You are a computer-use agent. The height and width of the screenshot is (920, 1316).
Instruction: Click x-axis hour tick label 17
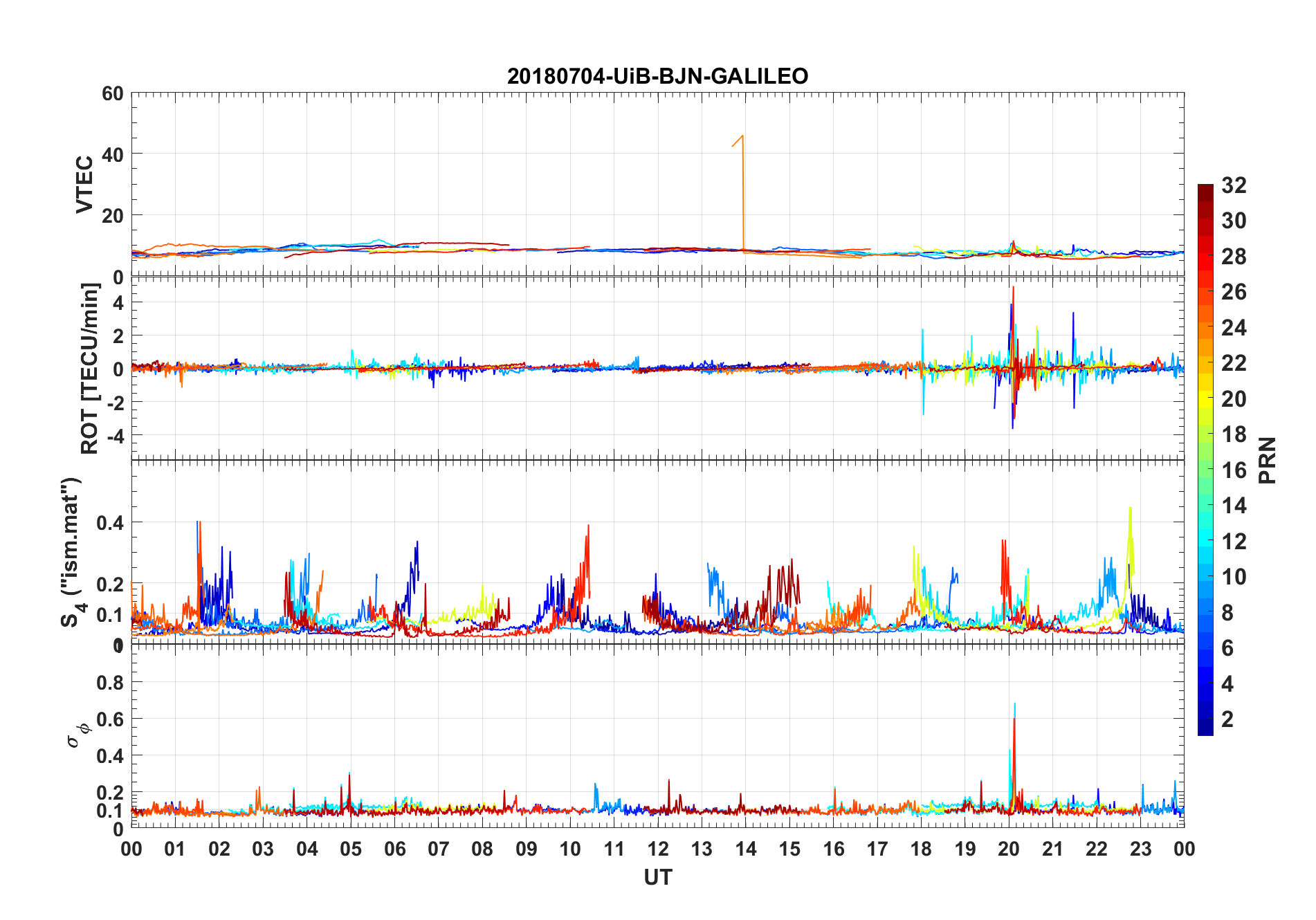pos(877,849)
